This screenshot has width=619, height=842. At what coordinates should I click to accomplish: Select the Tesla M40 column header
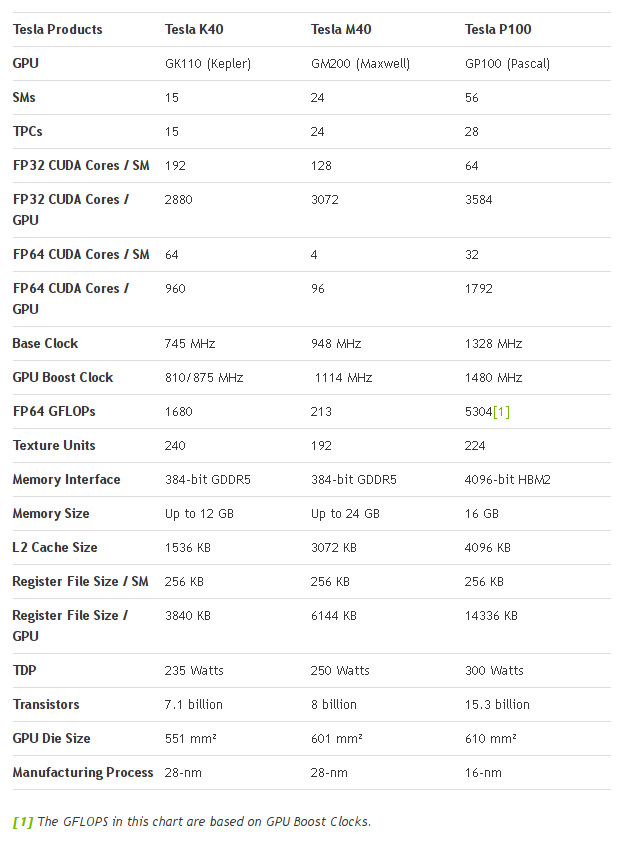pos(341,30)
